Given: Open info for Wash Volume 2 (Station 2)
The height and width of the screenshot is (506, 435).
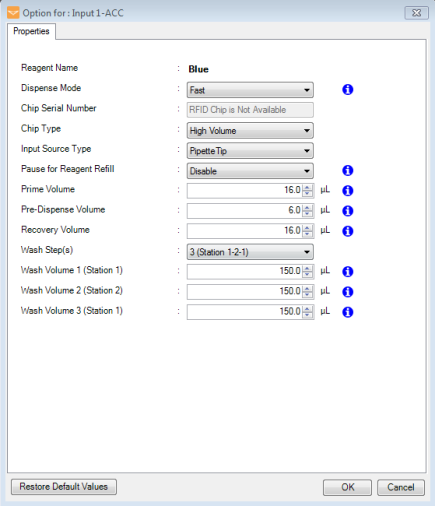Looking at the screenshot, I should [x=348, y=292].
